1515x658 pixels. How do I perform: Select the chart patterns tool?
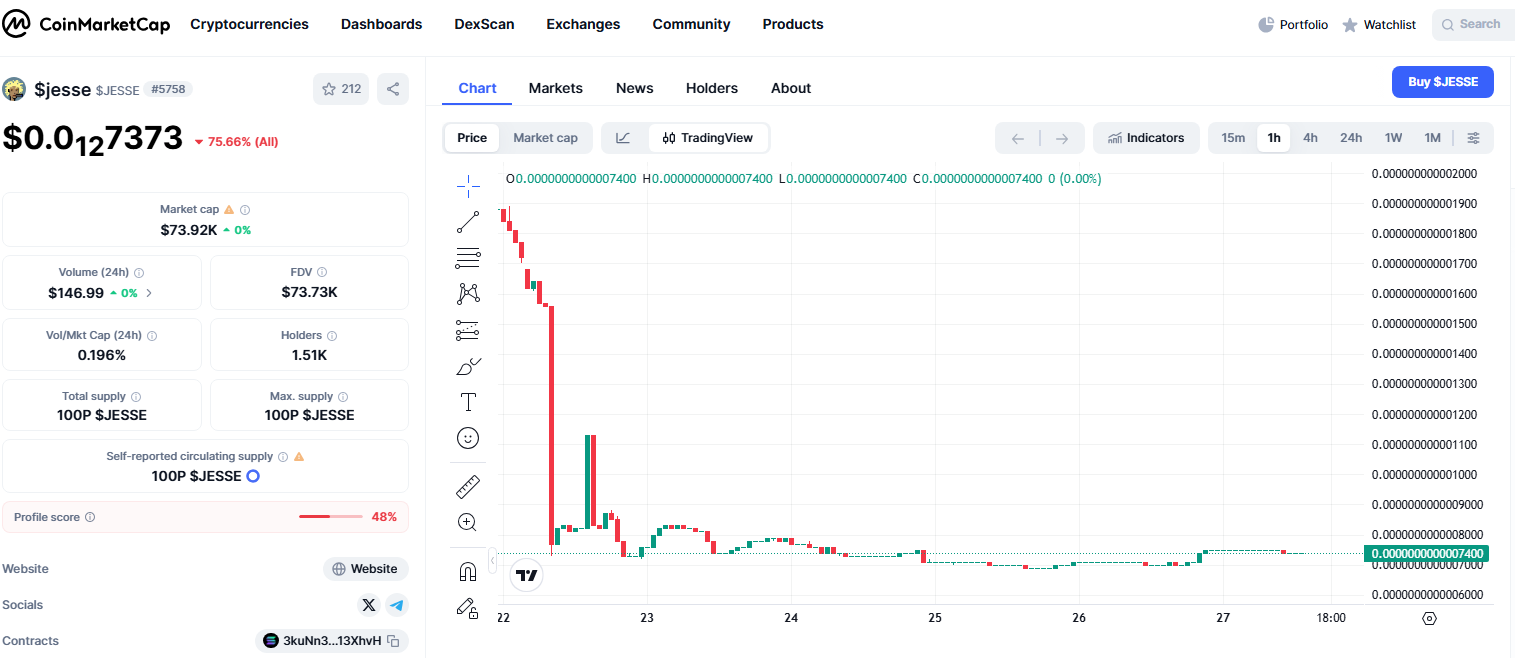[468, 293]
